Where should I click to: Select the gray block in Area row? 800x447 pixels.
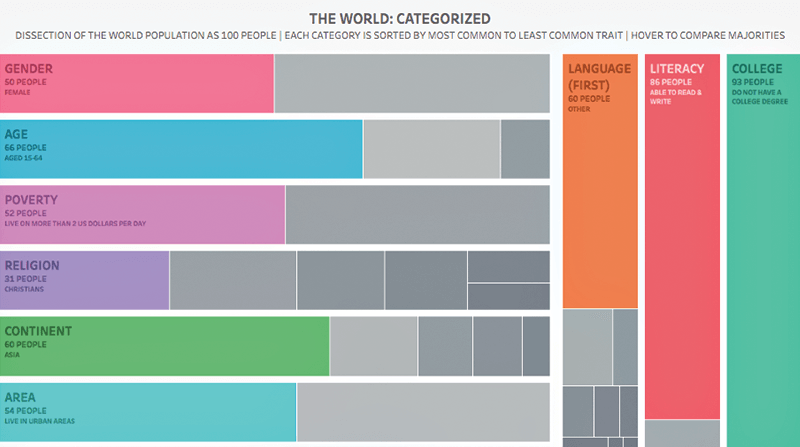[422, 411]
